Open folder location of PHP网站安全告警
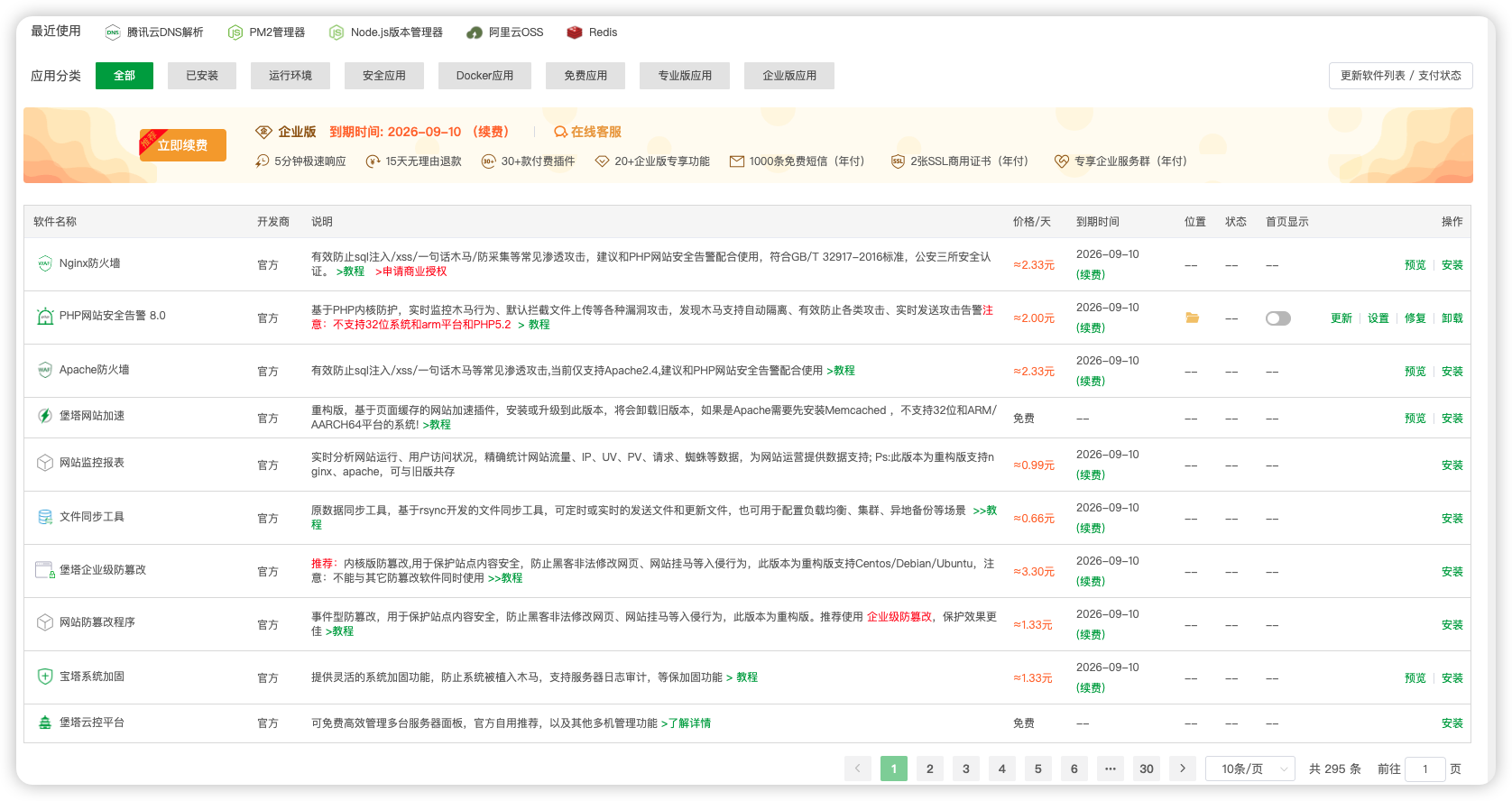Image resolution: width=1512 pixels, height=801 pixels. [x=1193, y=318]
